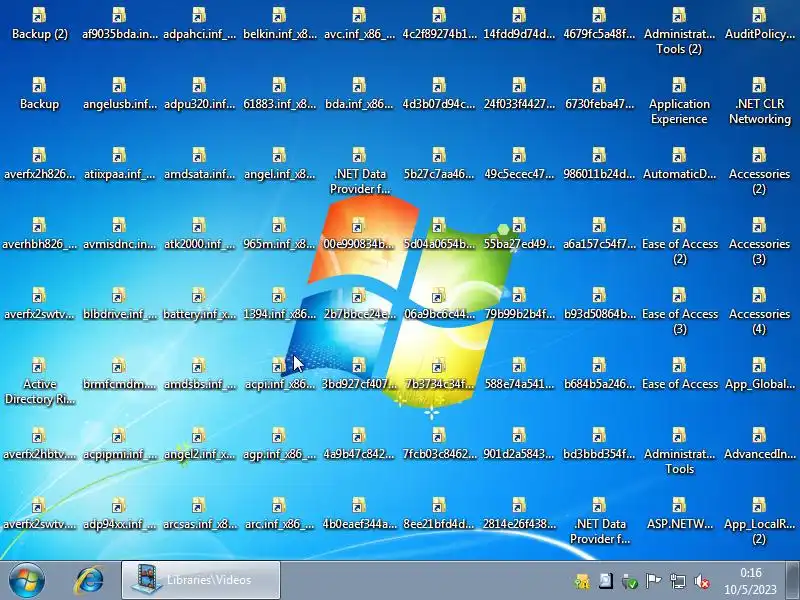Select the af9035bda.in... shortcut icon
Screen dimensions: 800x600
[119, 24]
